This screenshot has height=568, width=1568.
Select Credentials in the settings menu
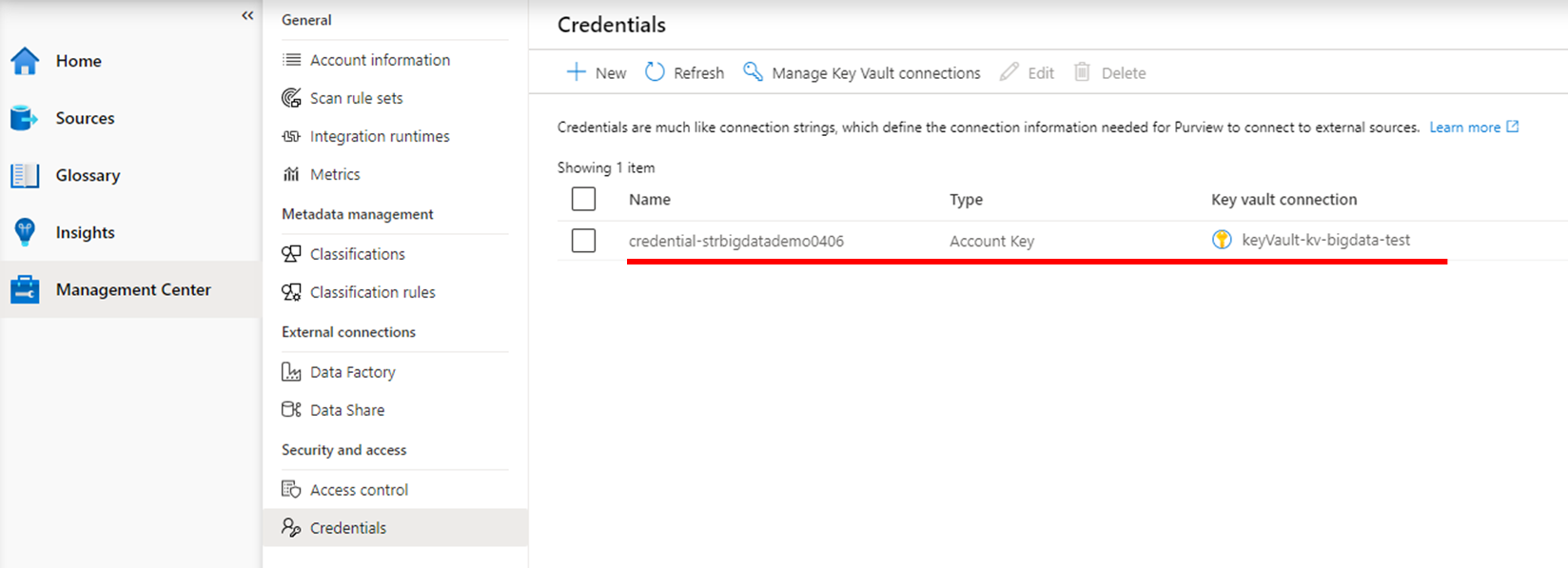[348, 528]
